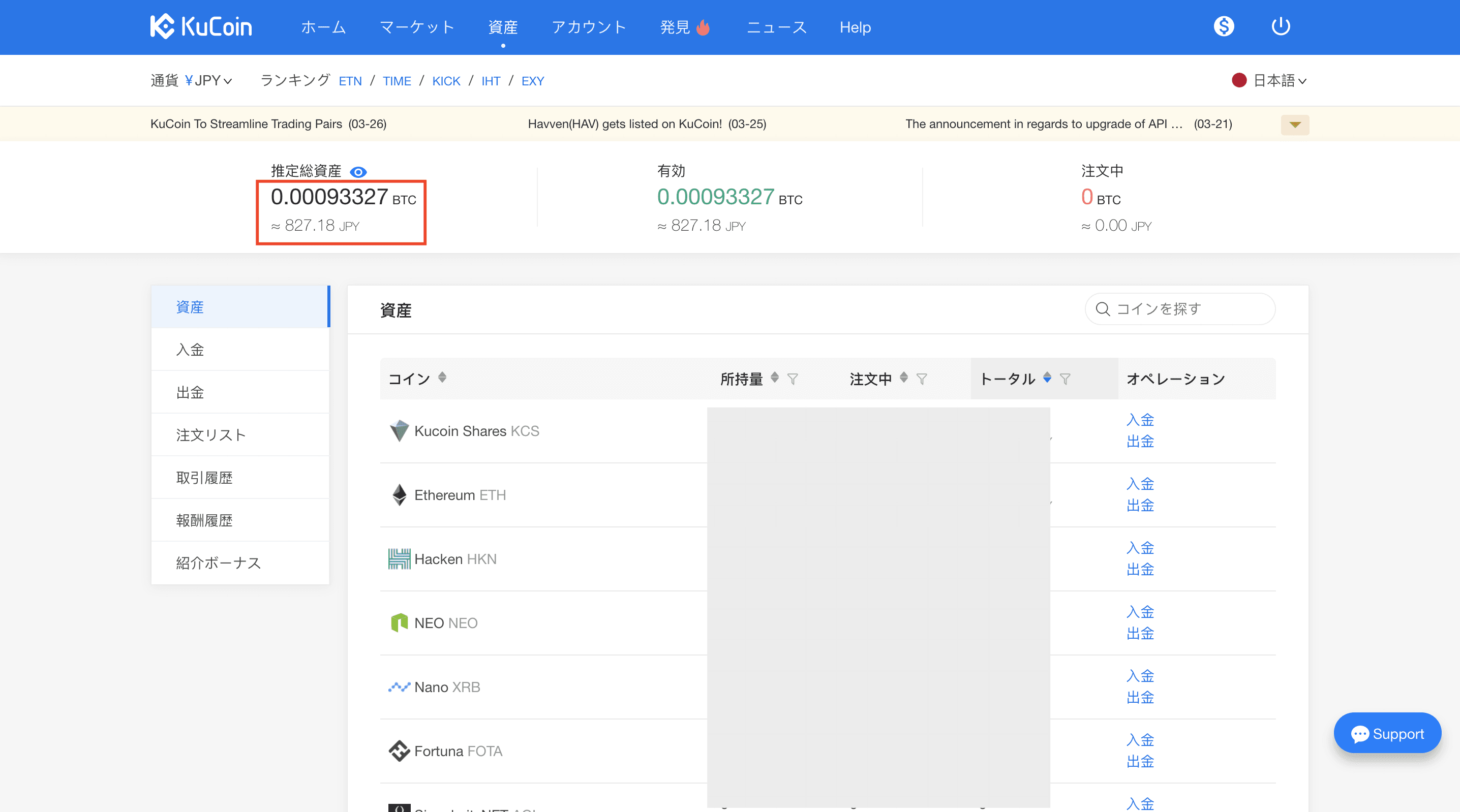1460x812 pixels.
Task: Click the KuCoin logo
Action: pos(201,26)
